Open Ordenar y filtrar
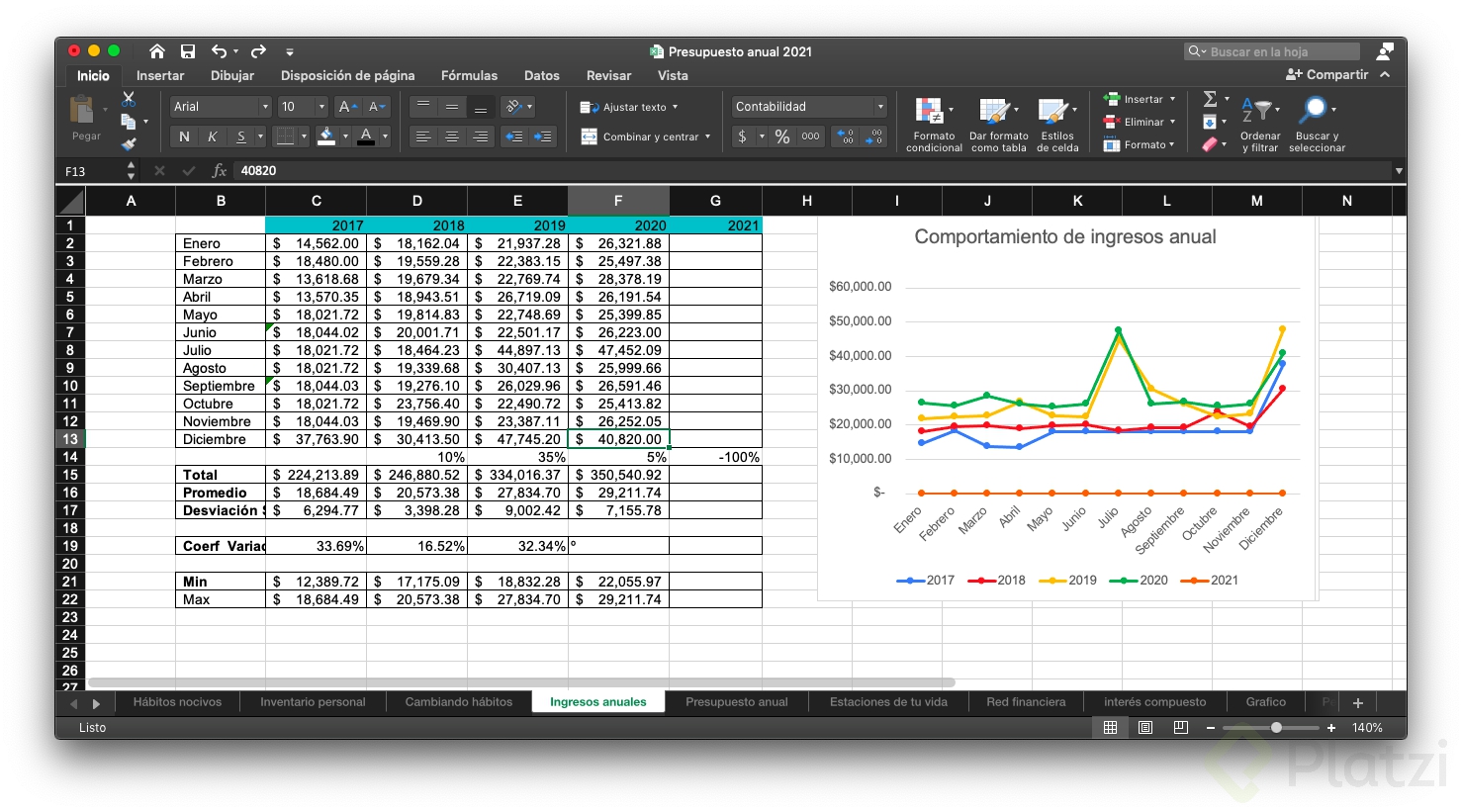Viewport: 1462px width, 812px height. point(1260,125)
